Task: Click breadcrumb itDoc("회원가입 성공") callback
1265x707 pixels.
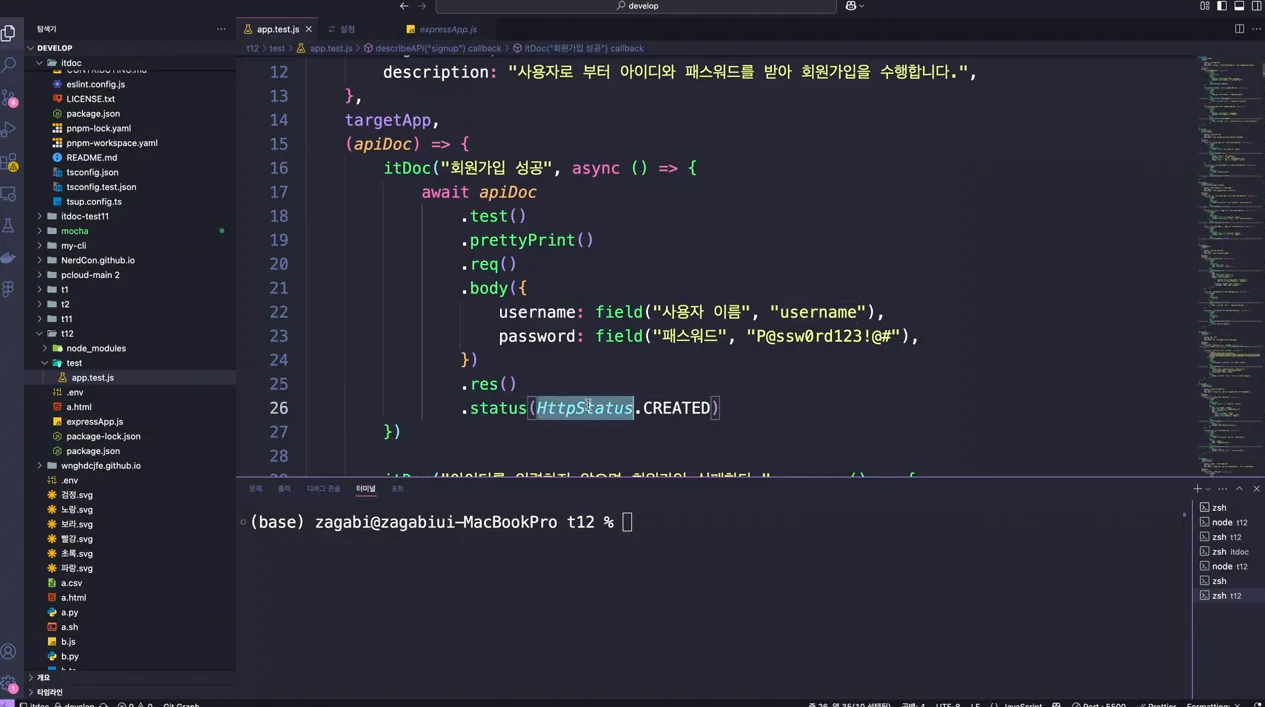Action: [x=578, y=48]
